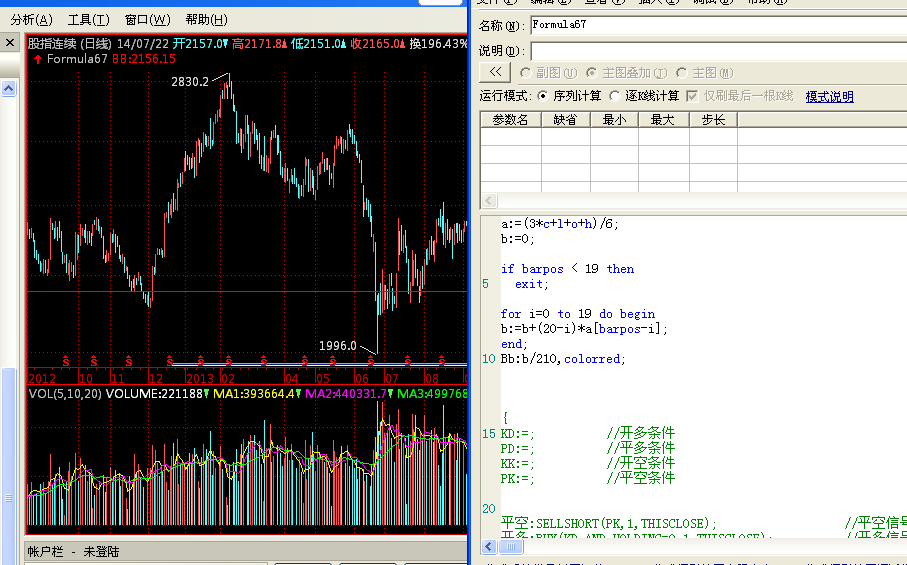This screenshot has width=907, height=565.
Task: Click into the 名称 field containing Formula67
Action: click(718, 25)
